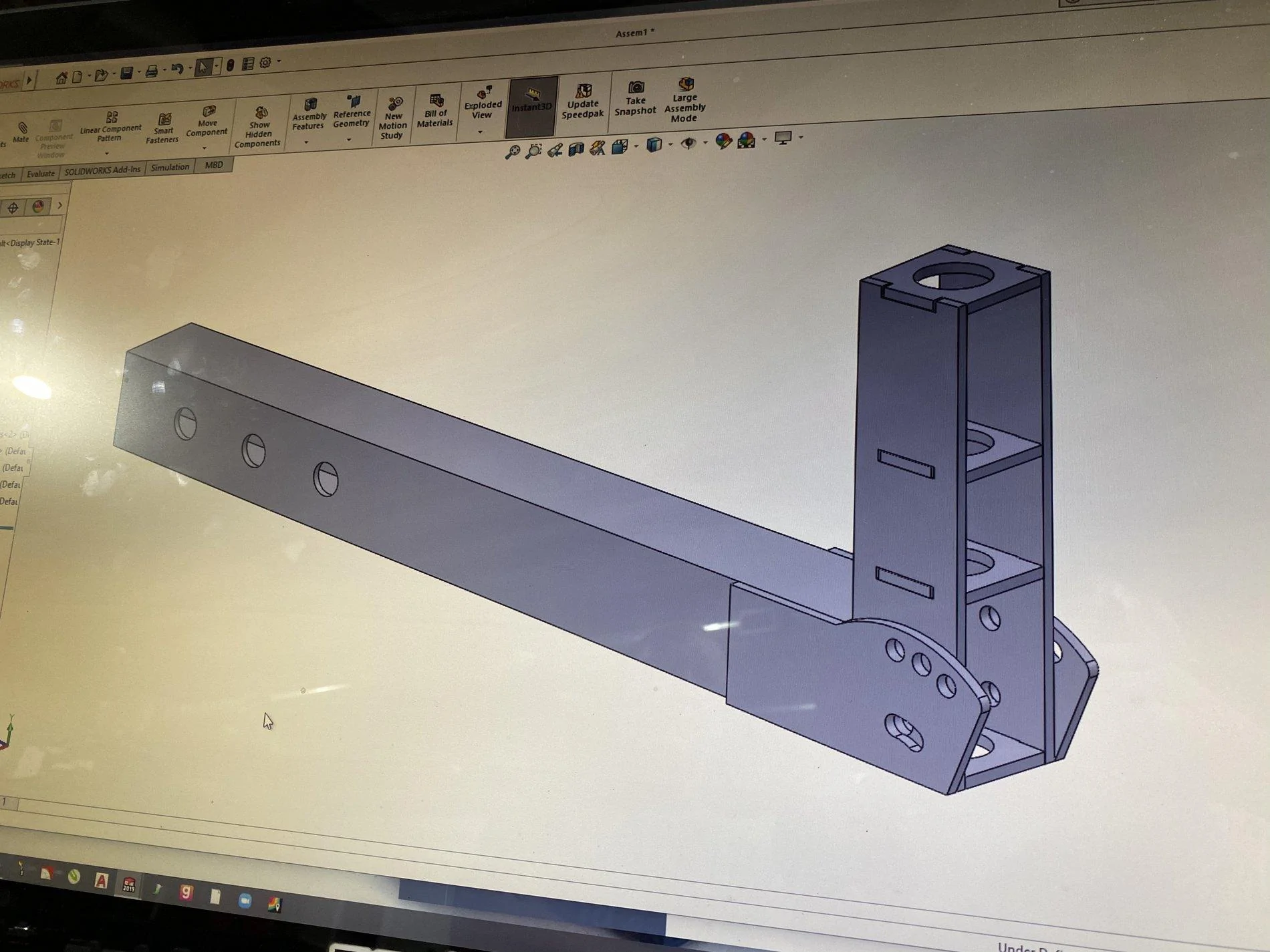This screenshot has height=952, width=1270.
Task: Open New document dropdown arrow
Action: [x=88, y=76]
